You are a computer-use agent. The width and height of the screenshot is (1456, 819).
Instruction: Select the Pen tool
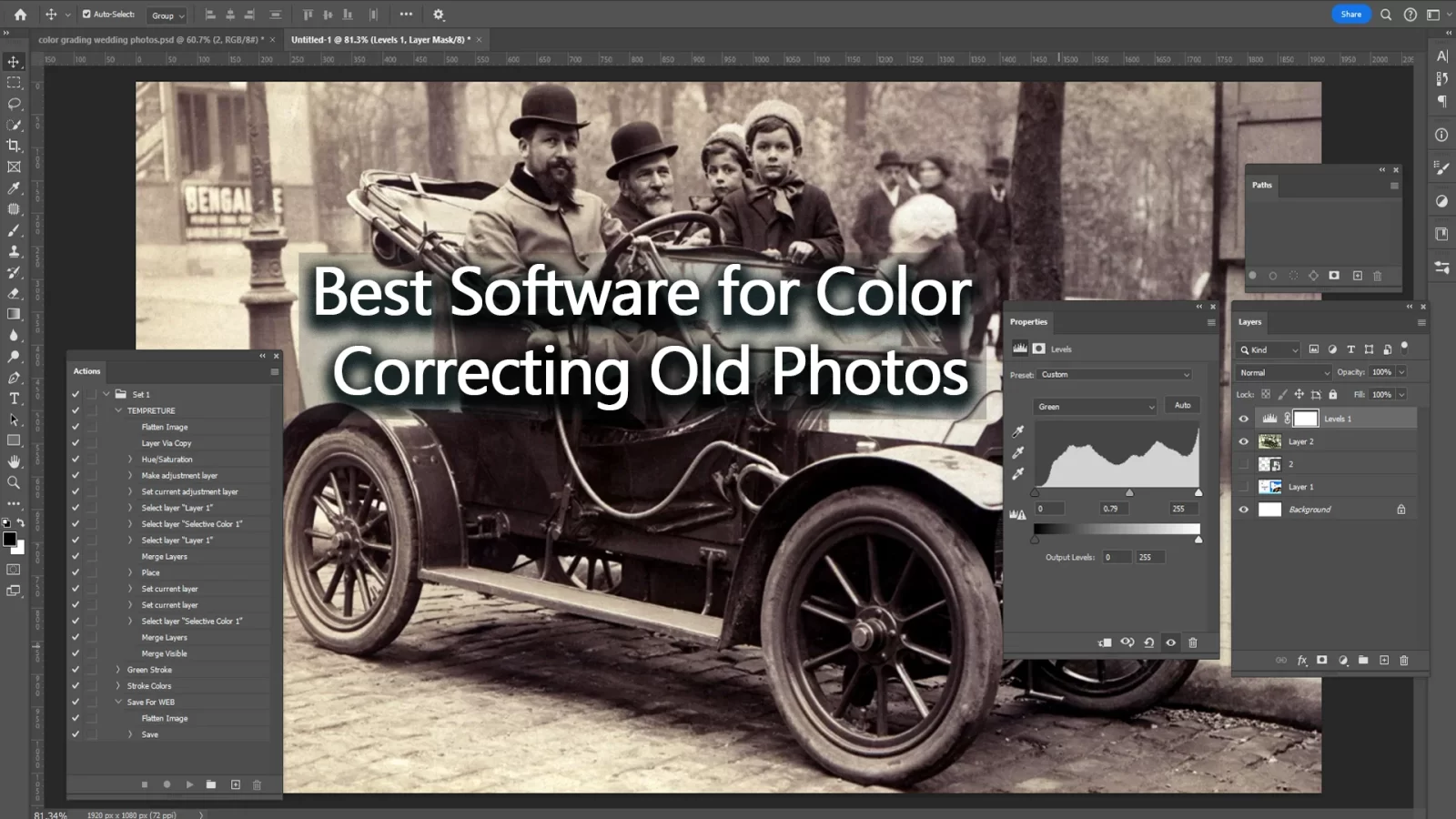14,378
